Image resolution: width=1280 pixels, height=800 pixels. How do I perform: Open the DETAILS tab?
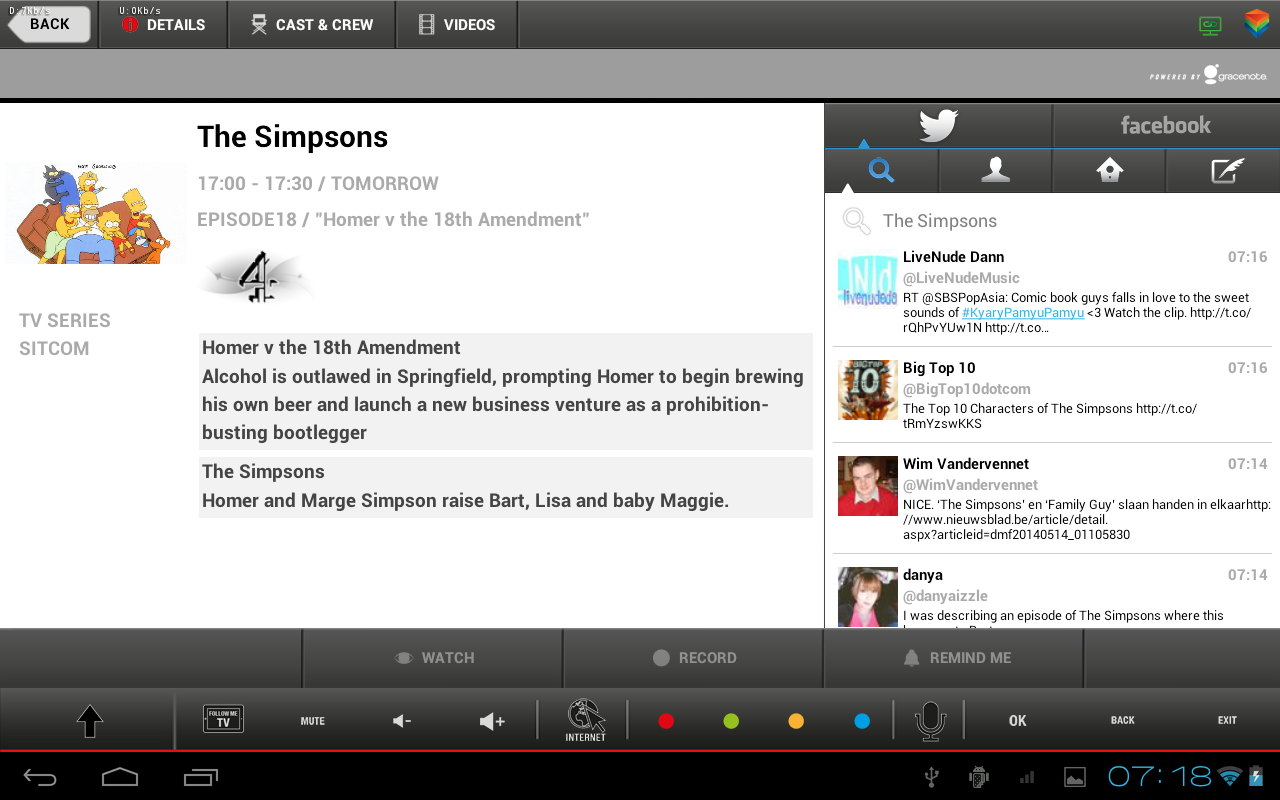tap(164, 25)
